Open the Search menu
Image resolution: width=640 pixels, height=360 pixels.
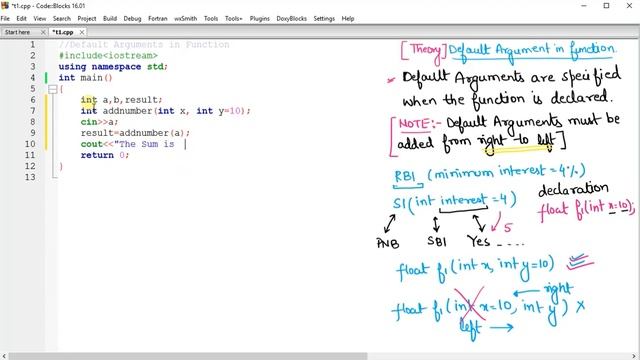pos(62,18)
